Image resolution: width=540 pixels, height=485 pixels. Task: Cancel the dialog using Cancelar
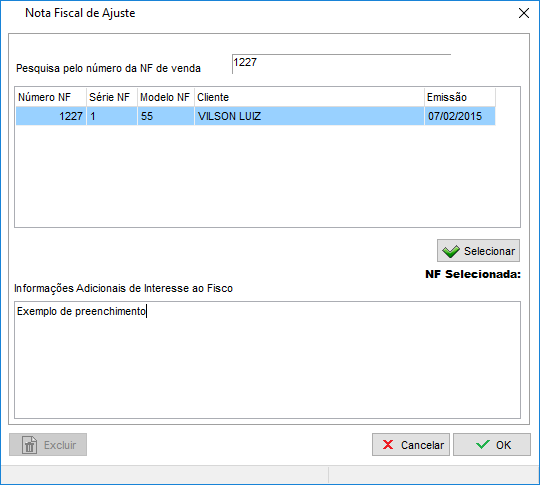point(411,445)
